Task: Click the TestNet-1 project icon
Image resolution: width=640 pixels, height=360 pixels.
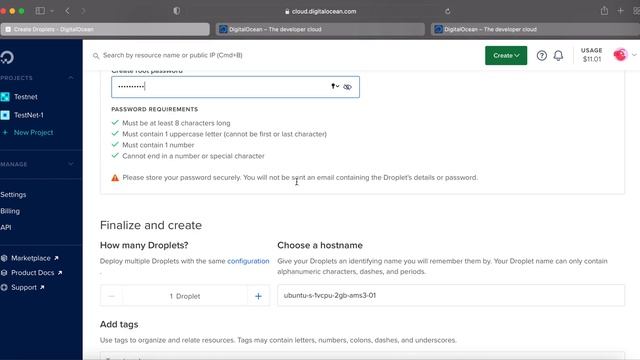Action: 5,115
